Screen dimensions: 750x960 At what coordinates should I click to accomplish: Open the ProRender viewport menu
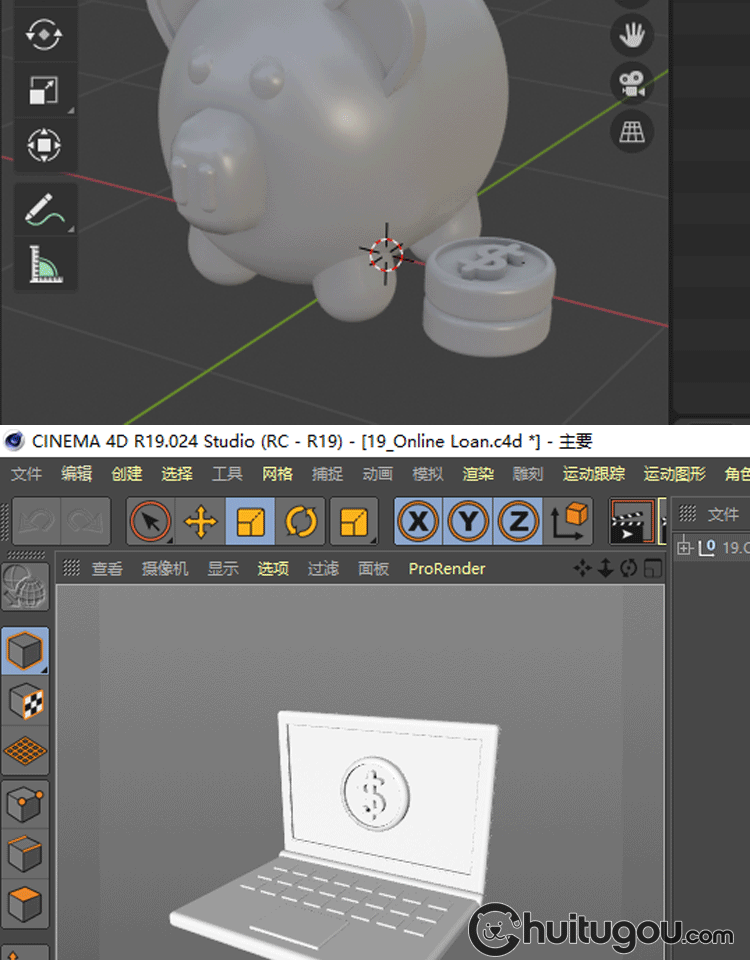(x=446, y=568)
